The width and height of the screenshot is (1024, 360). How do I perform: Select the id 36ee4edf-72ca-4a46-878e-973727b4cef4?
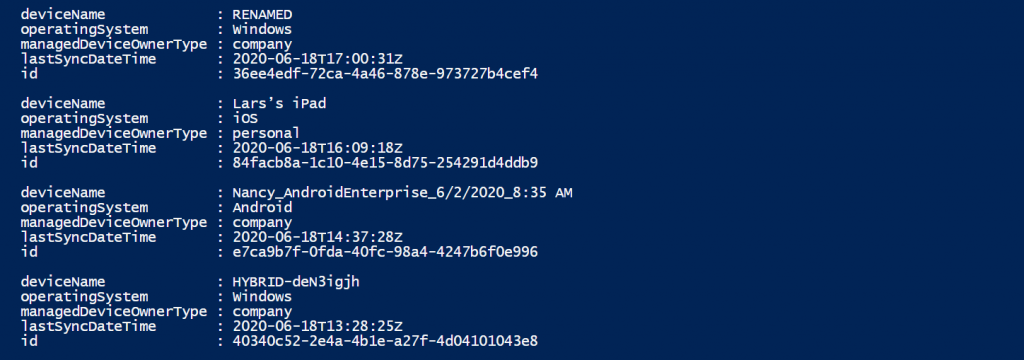[385, 74]
